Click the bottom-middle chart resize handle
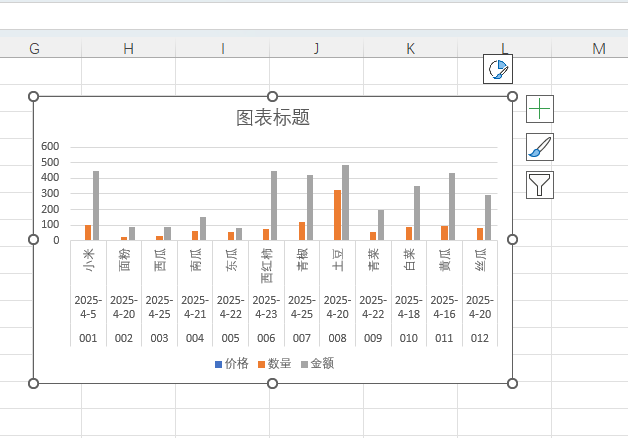 [x=272, y=384]
